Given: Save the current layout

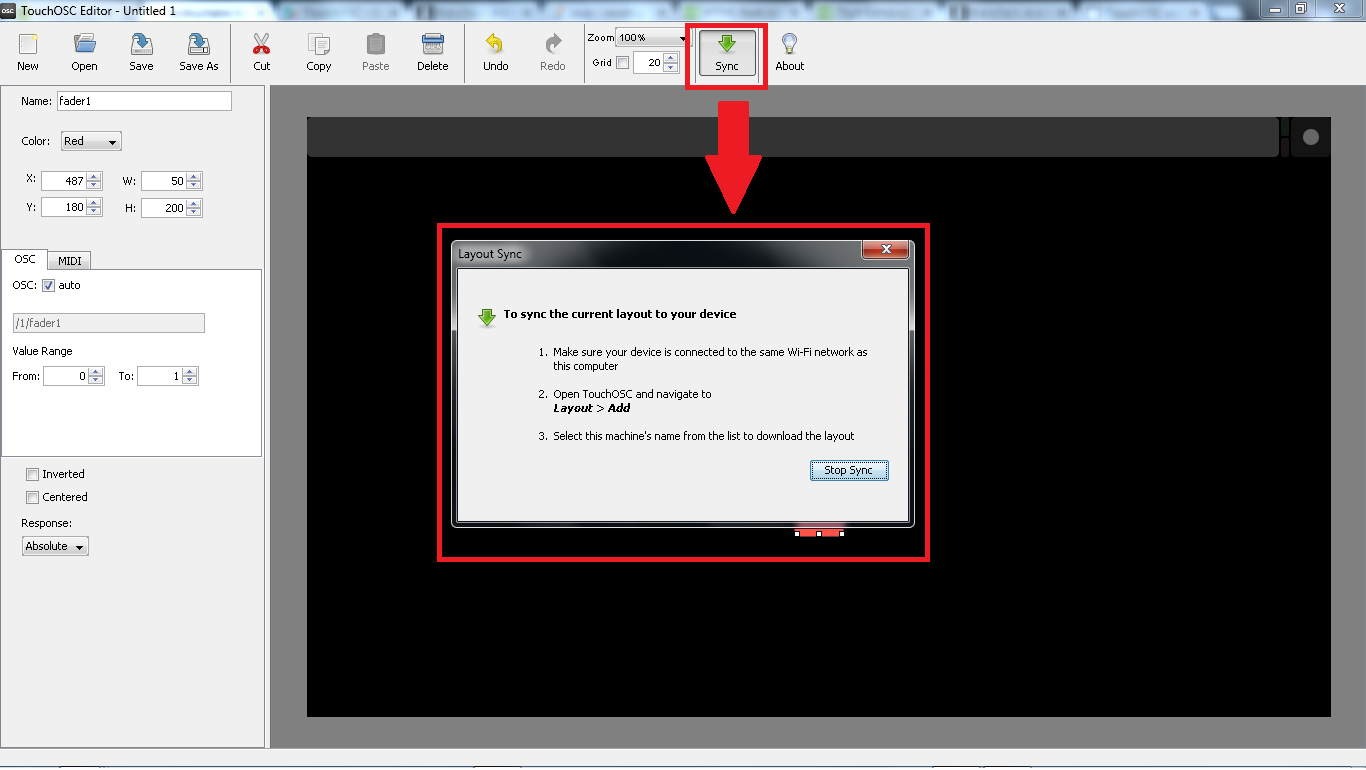Looking at the screenshot, I should pos(141,53).
